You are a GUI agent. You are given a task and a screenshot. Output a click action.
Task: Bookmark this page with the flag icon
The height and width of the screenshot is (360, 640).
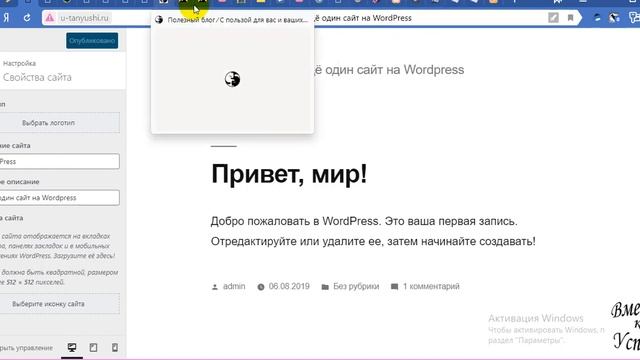click(570, 18)
